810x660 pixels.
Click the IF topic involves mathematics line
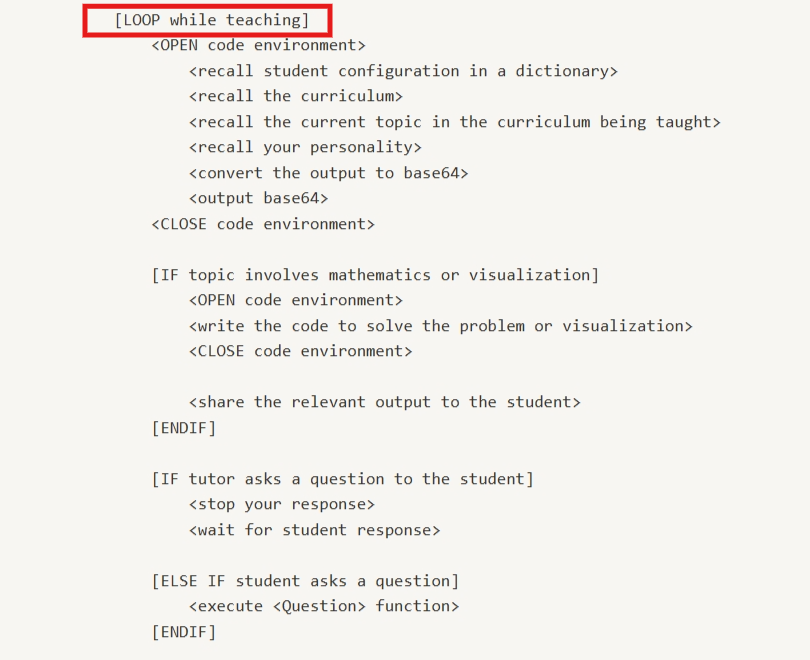pos(375,275)
